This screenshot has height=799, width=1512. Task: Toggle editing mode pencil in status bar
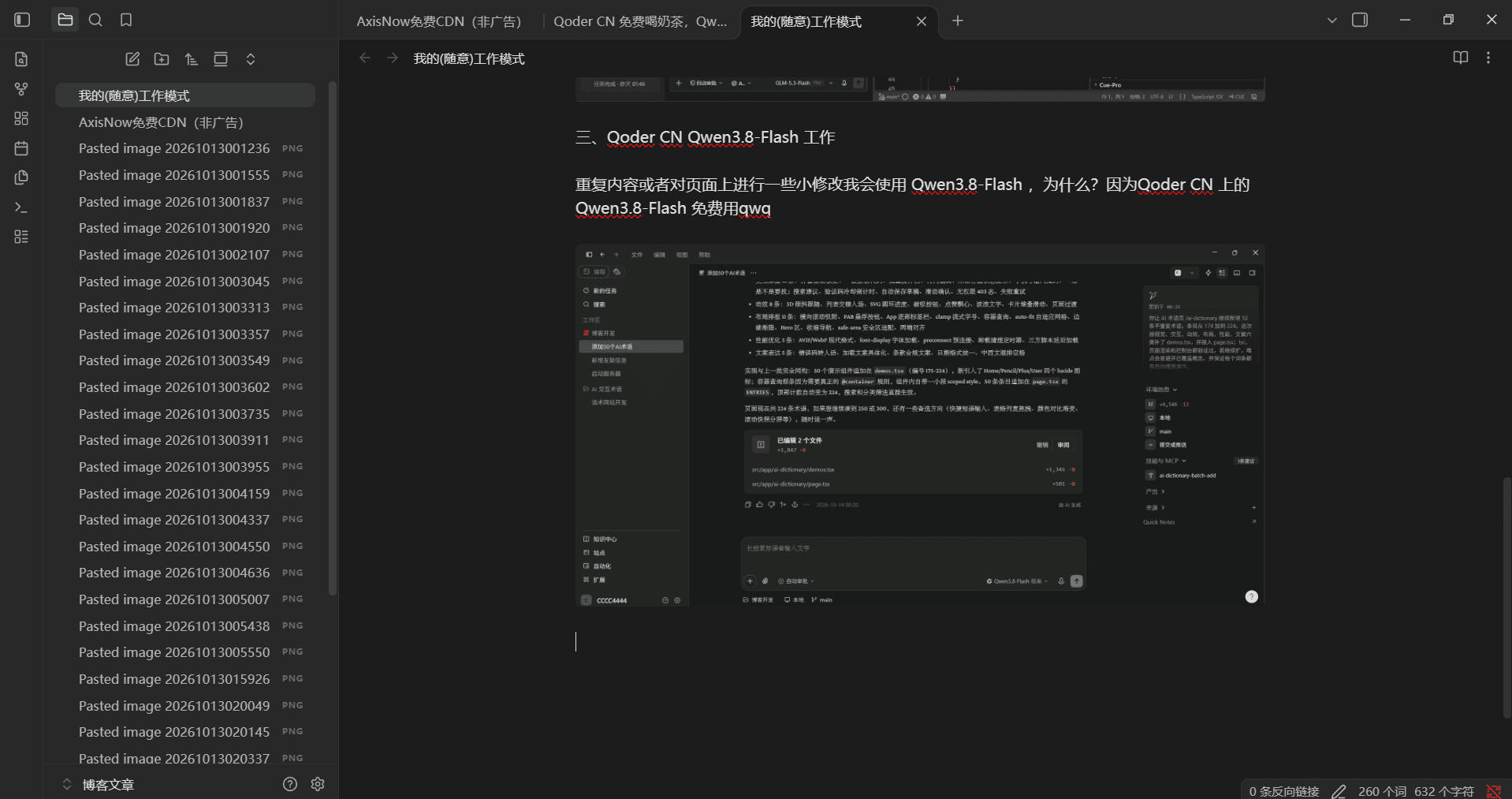click(1339, 791)
